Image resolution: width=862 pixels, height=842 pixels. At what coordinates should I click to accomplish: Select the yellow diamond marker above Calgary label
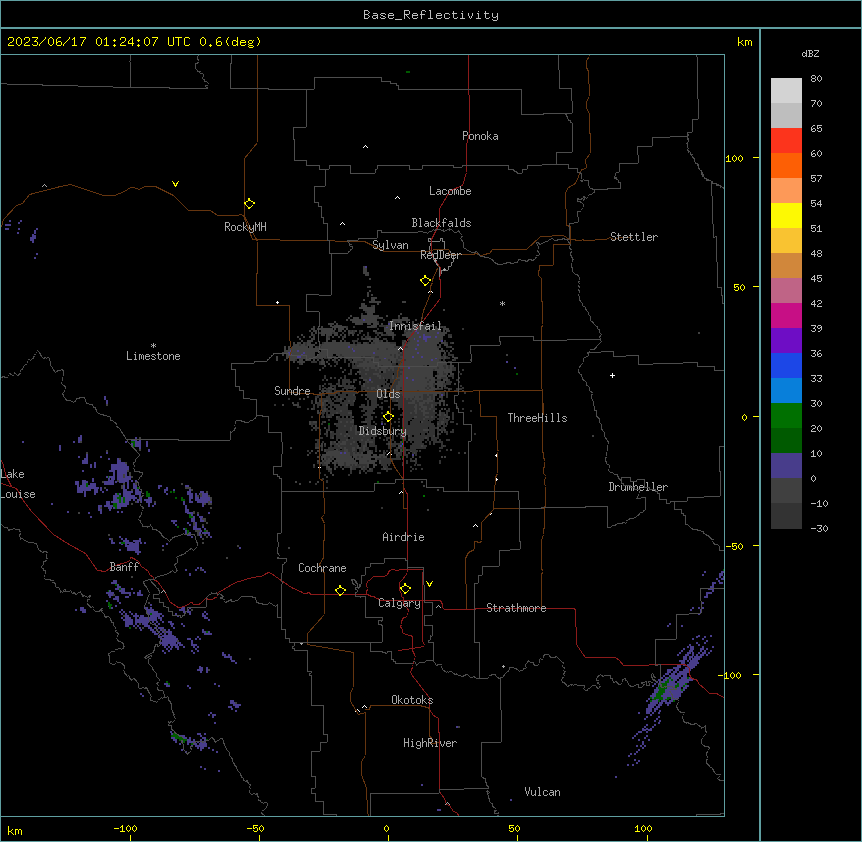(405, 589)
